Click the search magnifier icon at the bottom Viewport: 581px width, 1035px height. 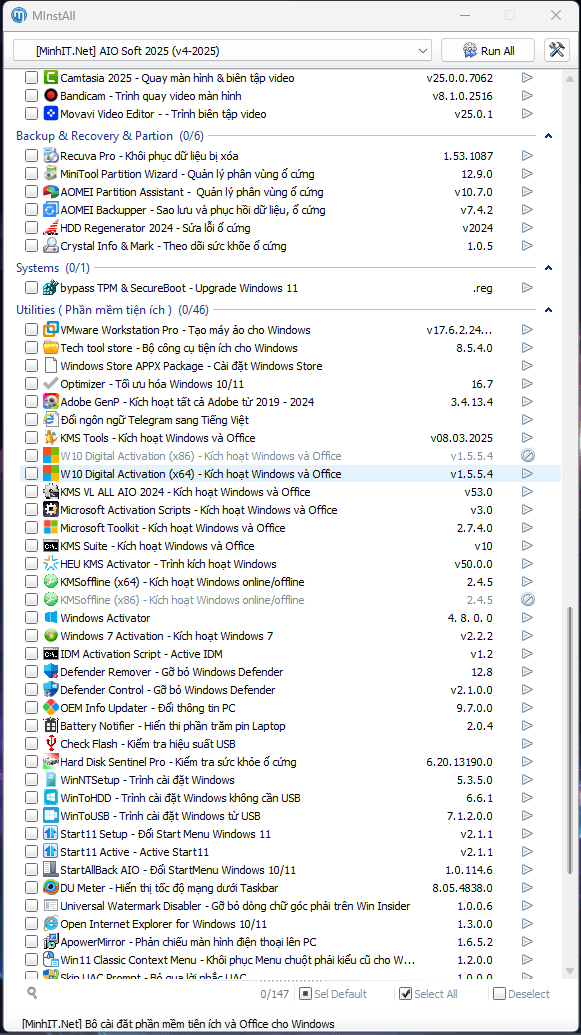tap(32, 993)
